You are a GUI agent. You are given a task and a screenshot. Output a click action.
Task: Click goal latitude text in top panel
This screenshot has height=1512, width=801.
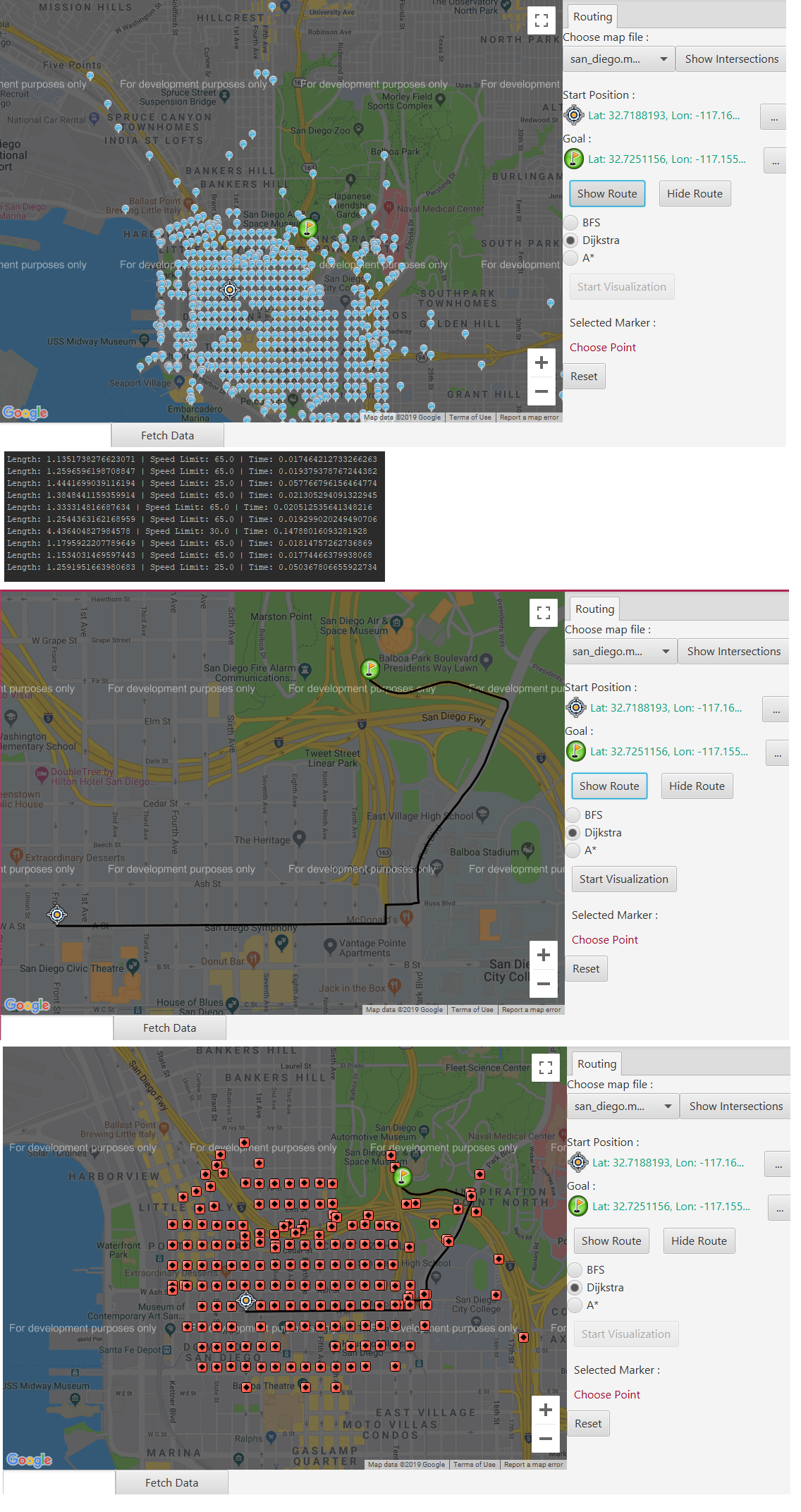point(667,159)
